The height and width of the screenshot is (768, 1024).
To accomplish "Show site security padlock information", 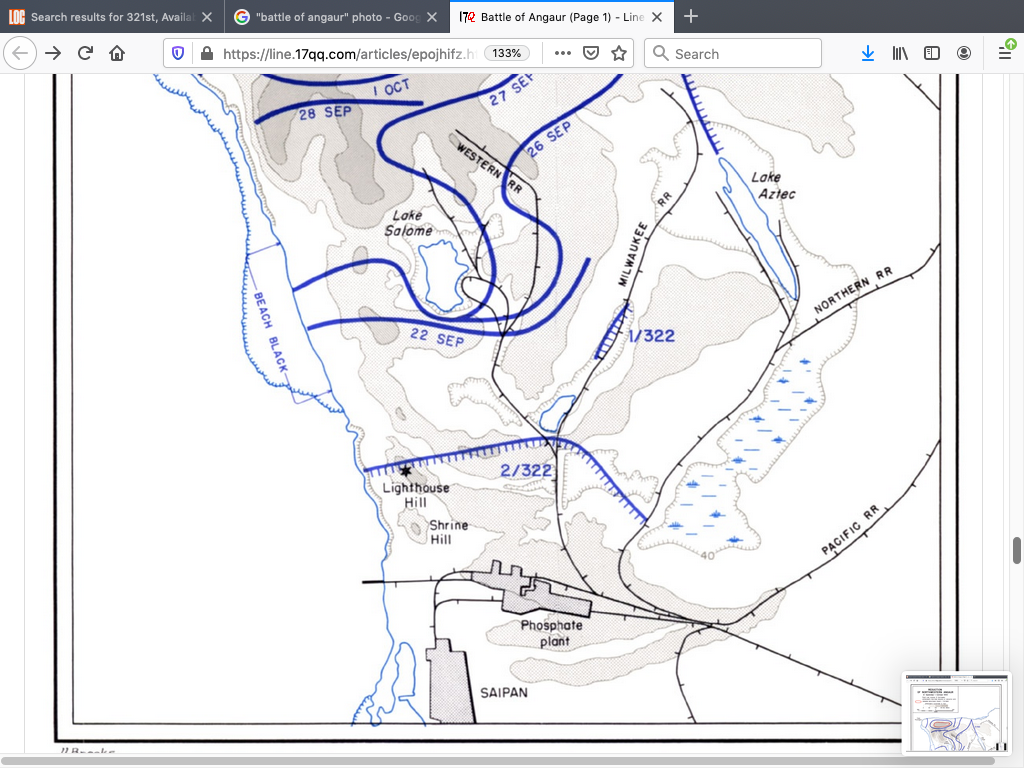I will pos(206,54).
